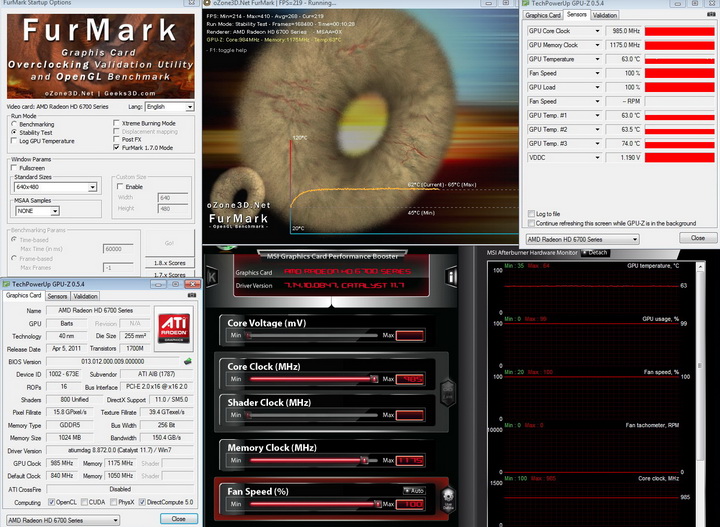
Task: Click the Memory Clock value field
Action: tap(410, 460)
